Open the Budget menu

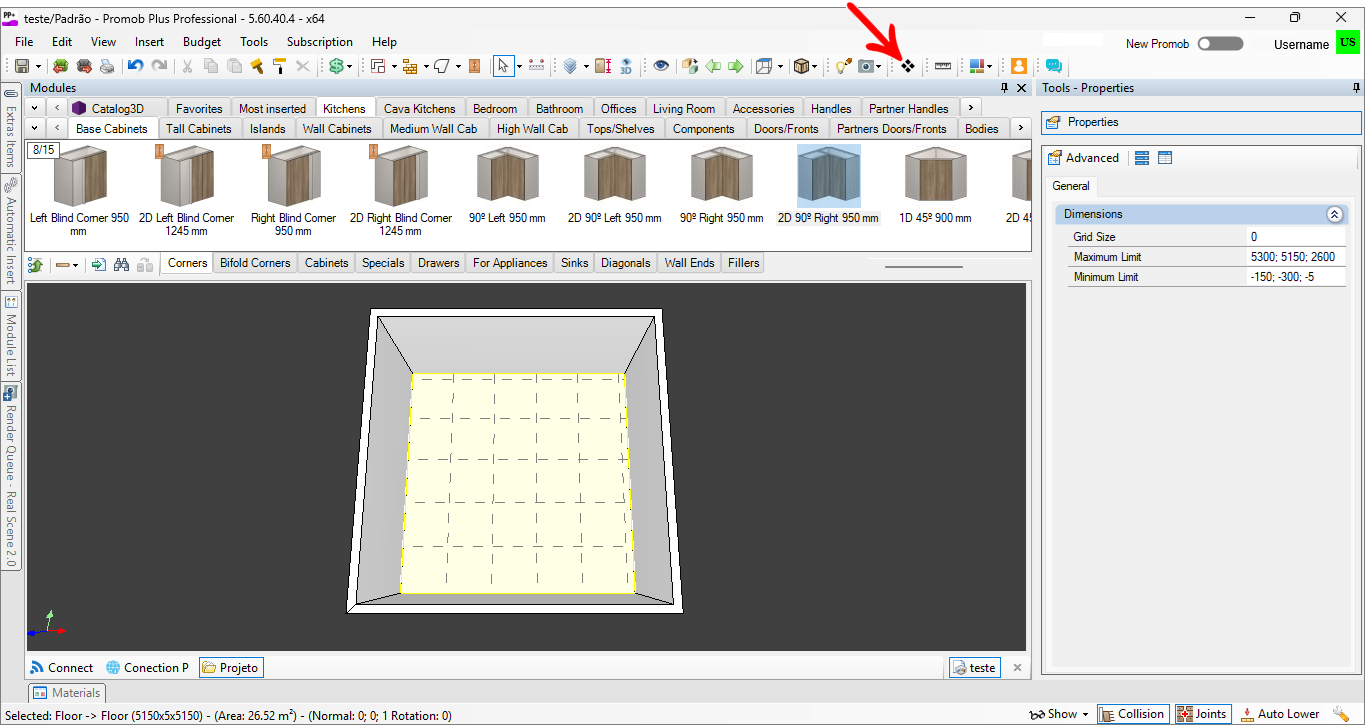(x=202, y=42)
